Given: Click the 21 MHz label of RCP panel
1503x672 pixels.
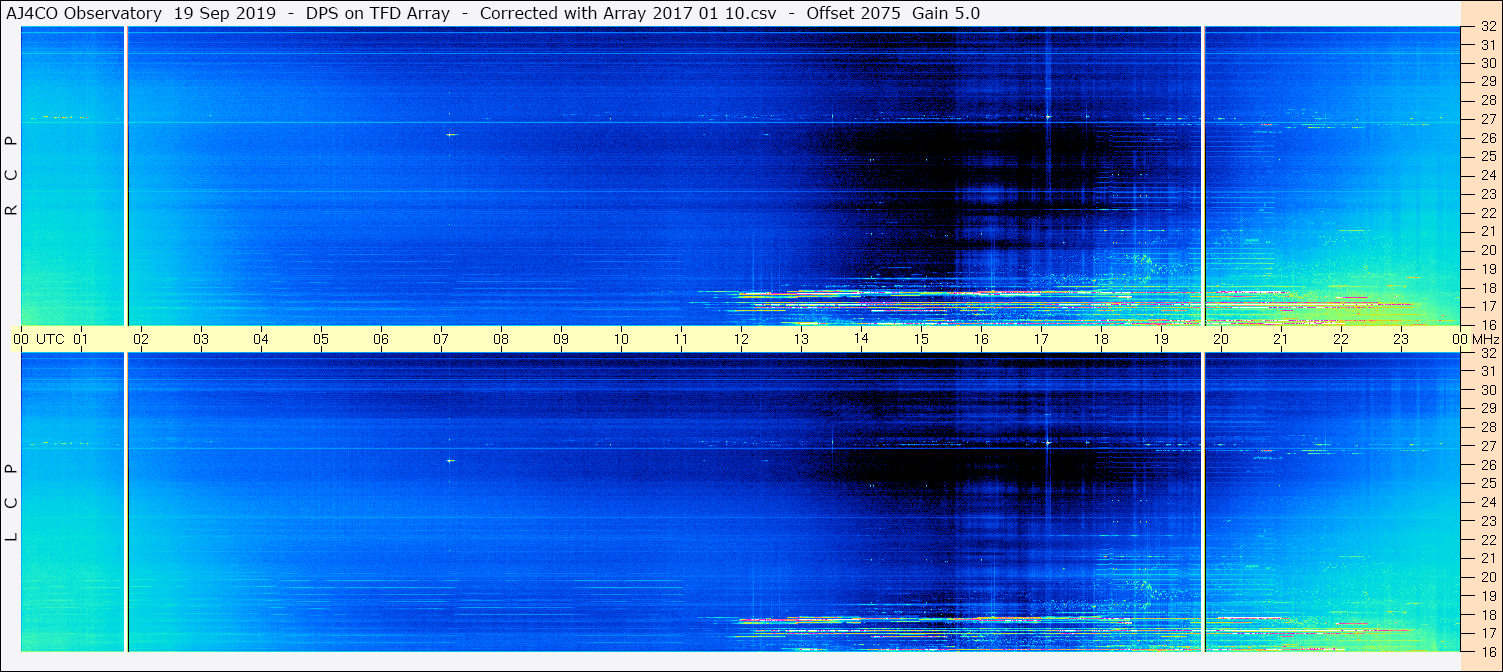Looking at the screenshot, I should 1487,232.
